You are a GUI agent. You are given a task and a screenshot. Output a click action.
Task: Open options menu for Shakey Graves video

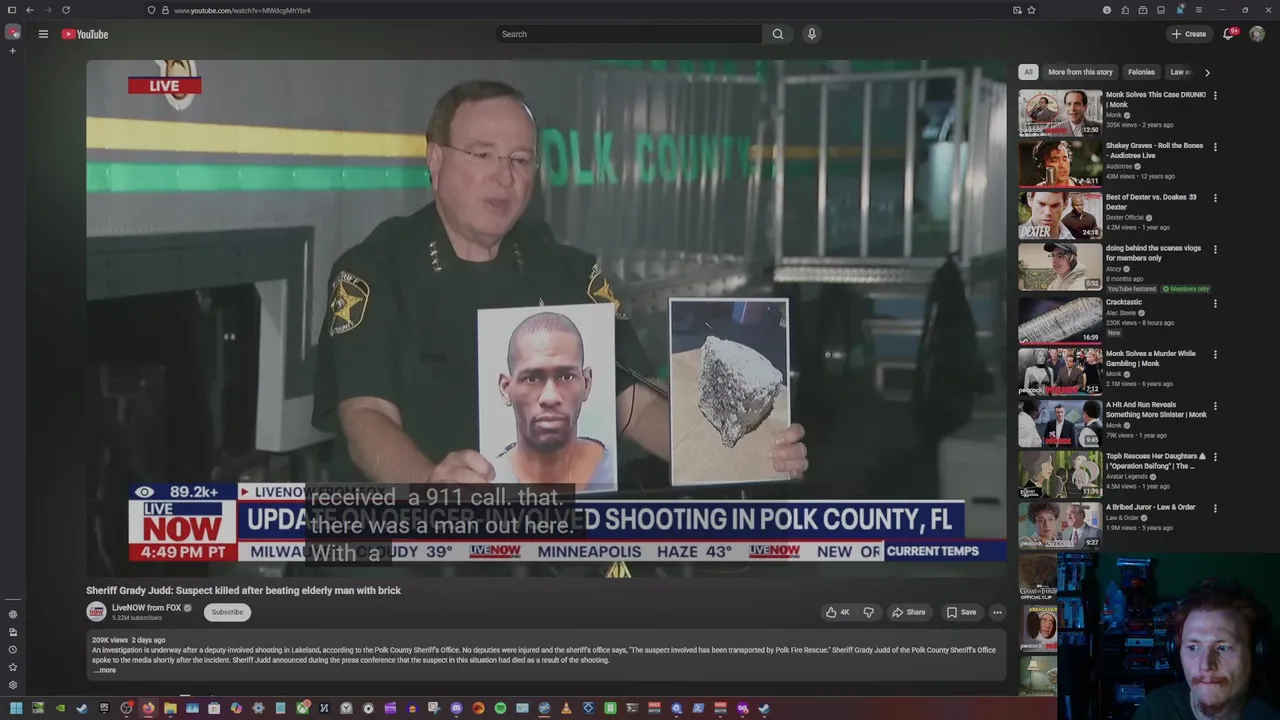coord(1215,146)
